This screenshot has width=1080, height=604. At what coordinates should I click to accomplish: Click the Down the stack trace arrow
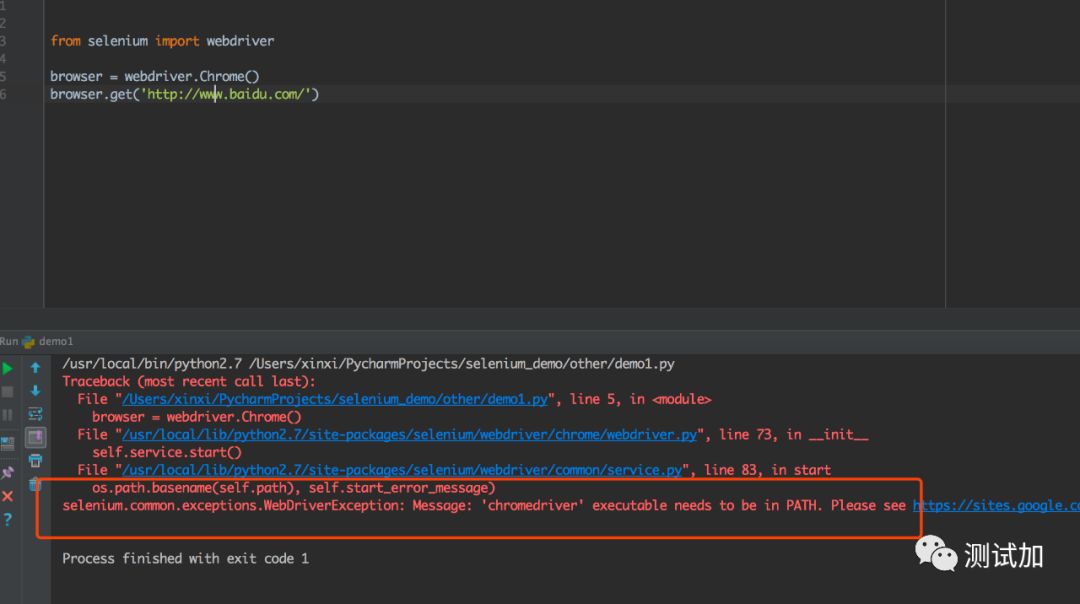coord(35,391)
